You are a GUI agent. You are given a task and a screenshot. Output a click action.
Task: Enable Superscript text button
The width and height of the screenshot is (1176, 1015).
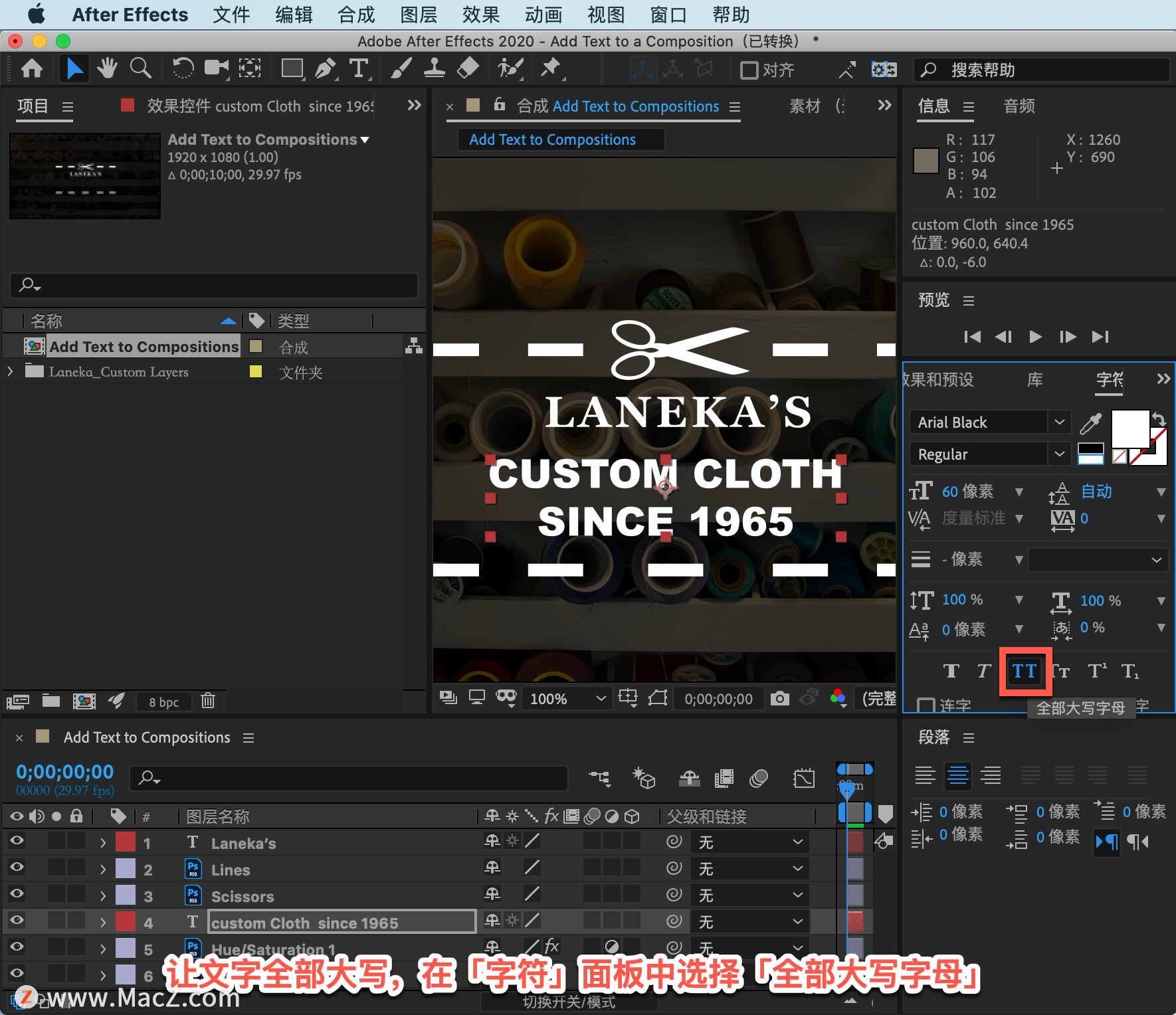click(x=1097, y=671)
